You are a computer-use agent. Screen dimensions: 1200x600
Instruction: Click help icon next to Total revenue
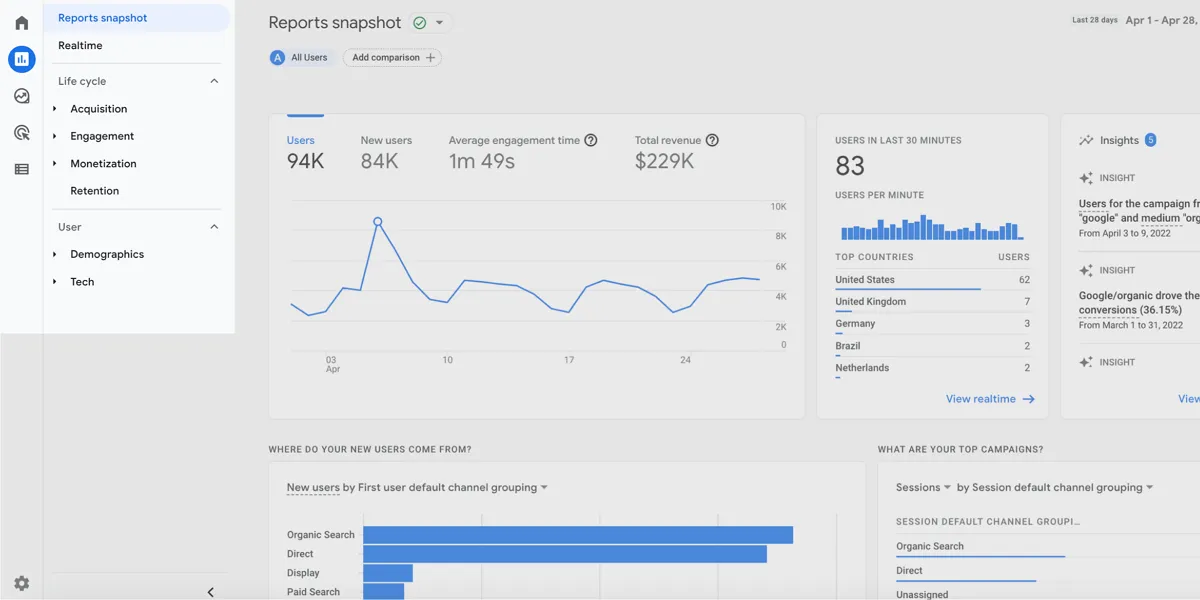click(712, 140)
